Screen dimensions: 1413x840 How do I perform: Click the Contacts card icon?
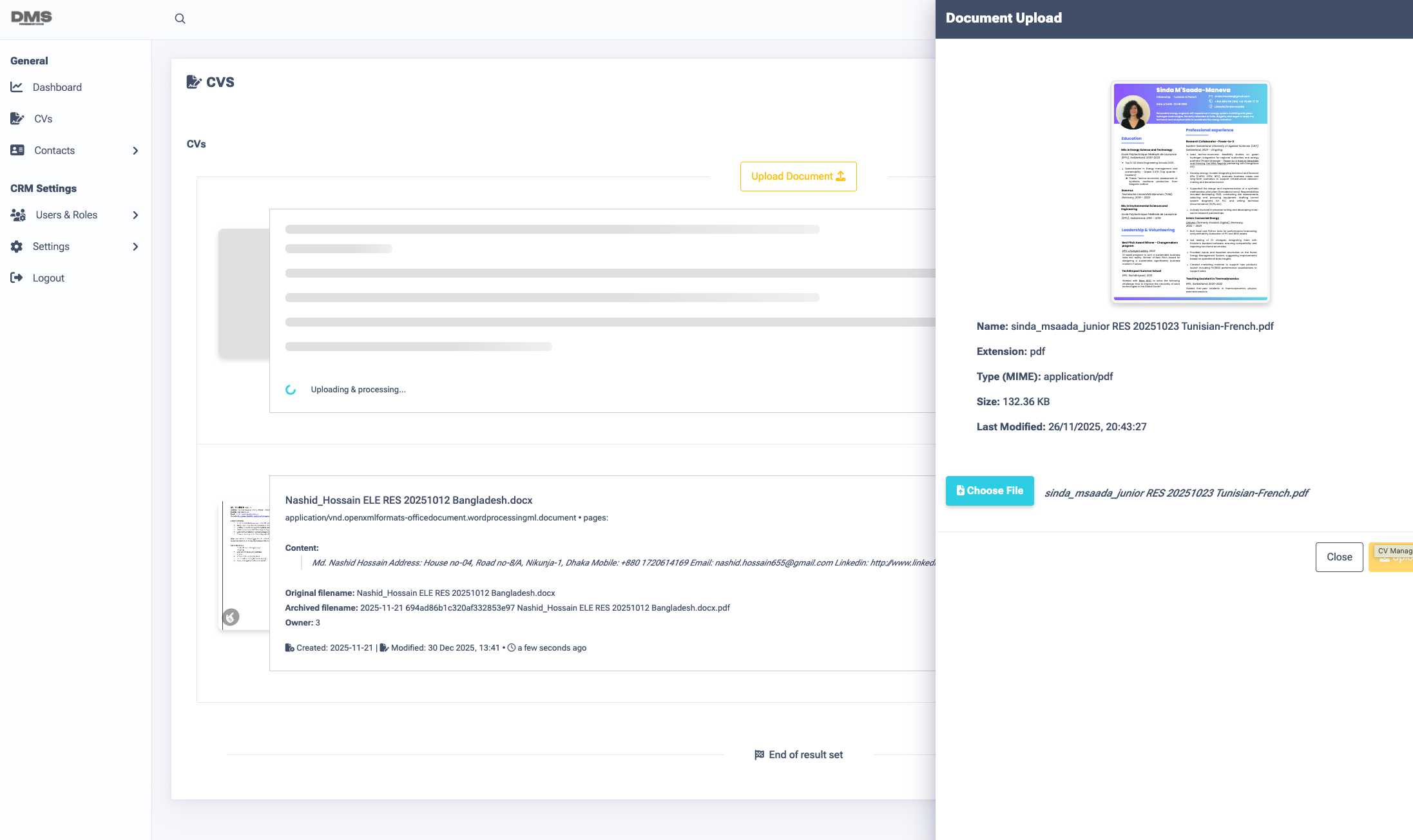click(17, 150)
